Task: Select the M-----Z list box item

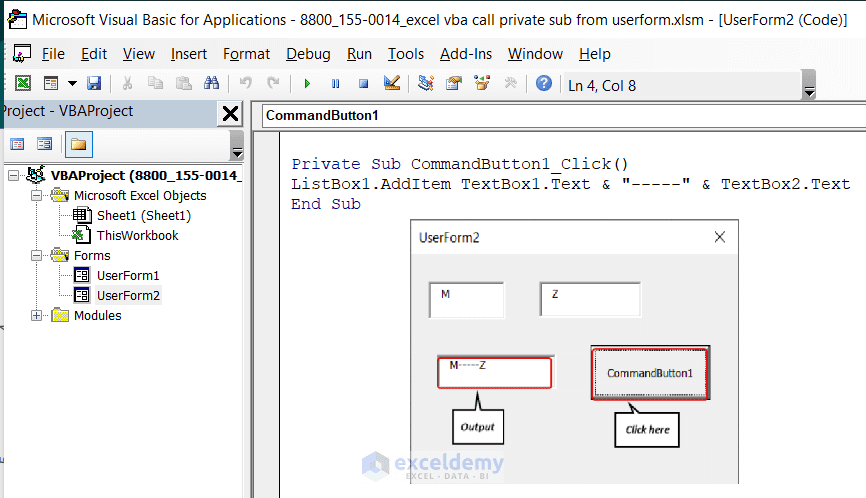Action: click(467, 365)
